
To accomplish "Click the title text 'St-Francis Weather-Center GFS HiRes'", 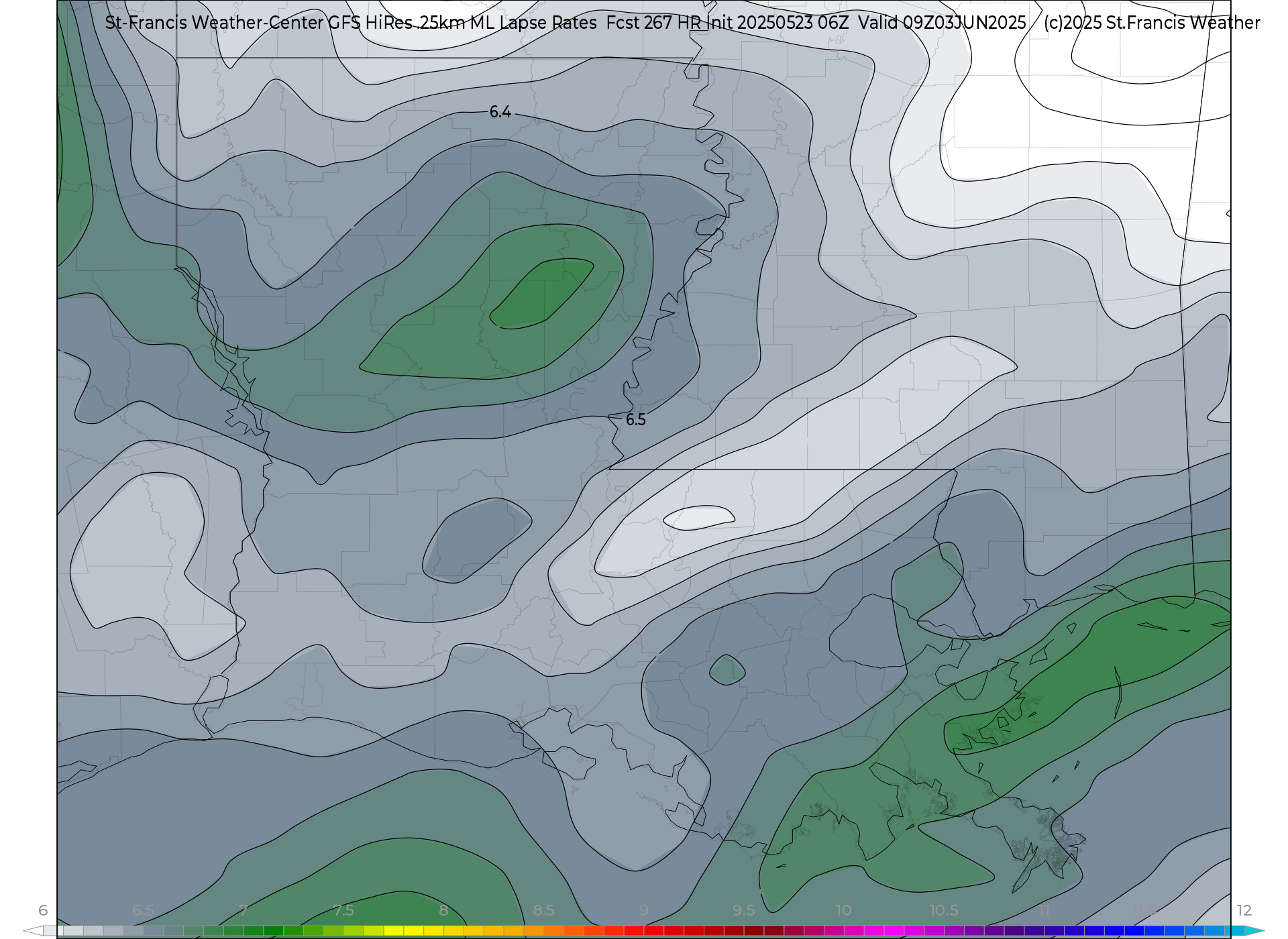I will [259, 23].
